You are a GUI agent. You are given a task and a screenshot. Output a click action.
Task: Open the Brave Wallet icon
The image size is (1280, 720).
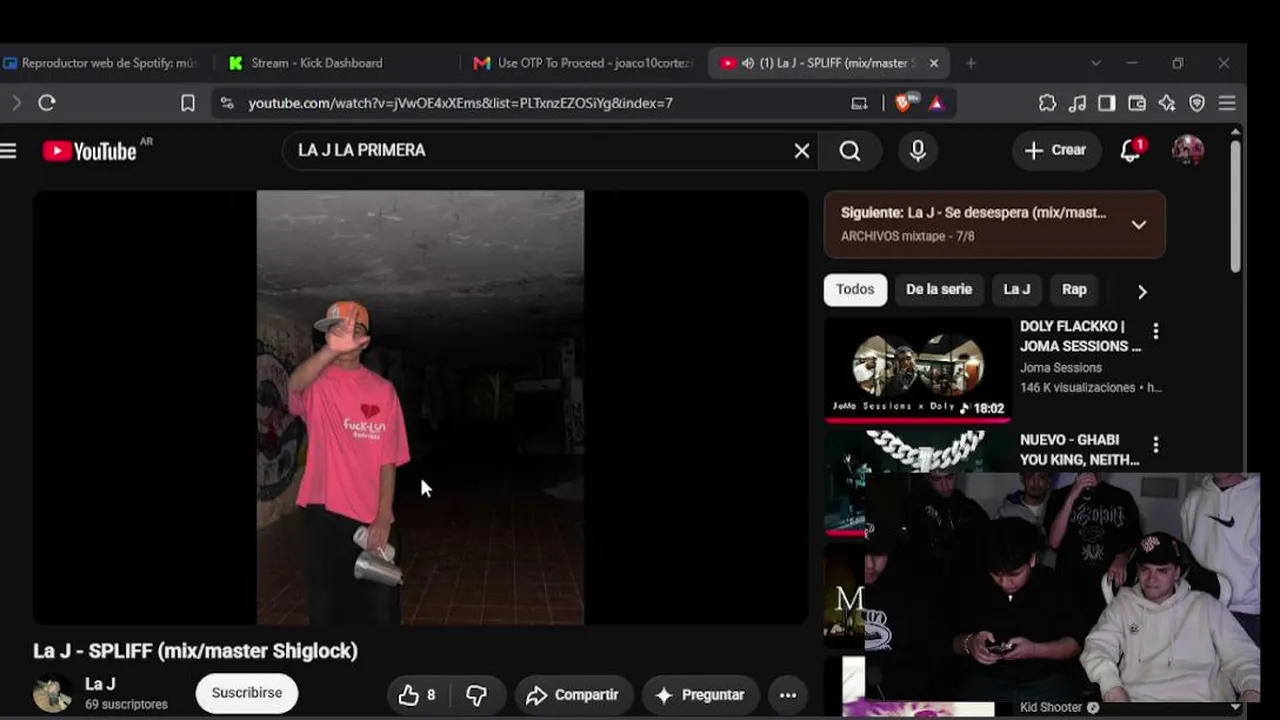(1137, 103)
